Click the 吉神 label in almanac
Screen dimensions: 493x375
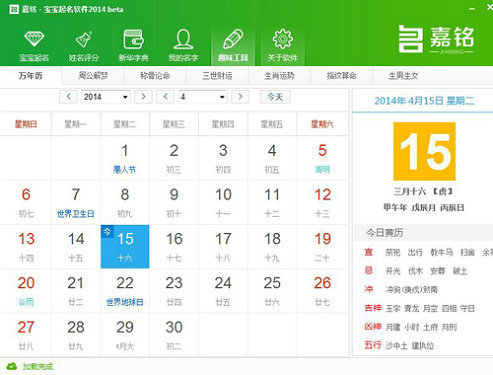coord(373,308)
